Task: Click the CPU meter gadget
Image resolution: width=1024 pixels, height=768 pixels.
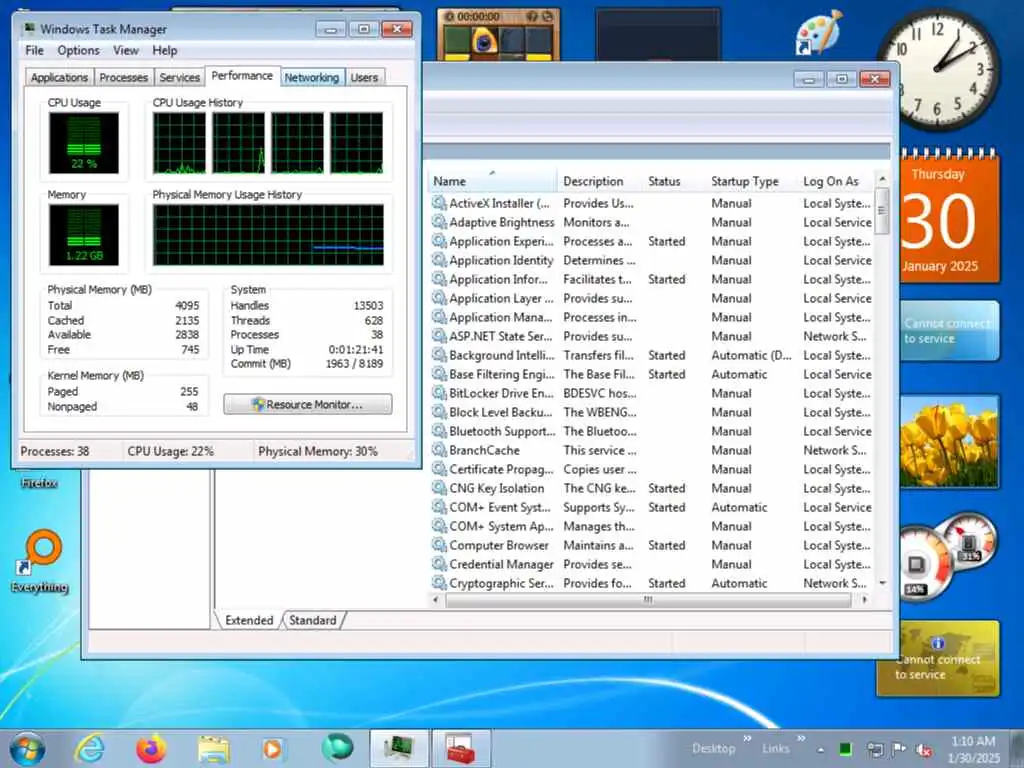Action: tap(946, 556)
